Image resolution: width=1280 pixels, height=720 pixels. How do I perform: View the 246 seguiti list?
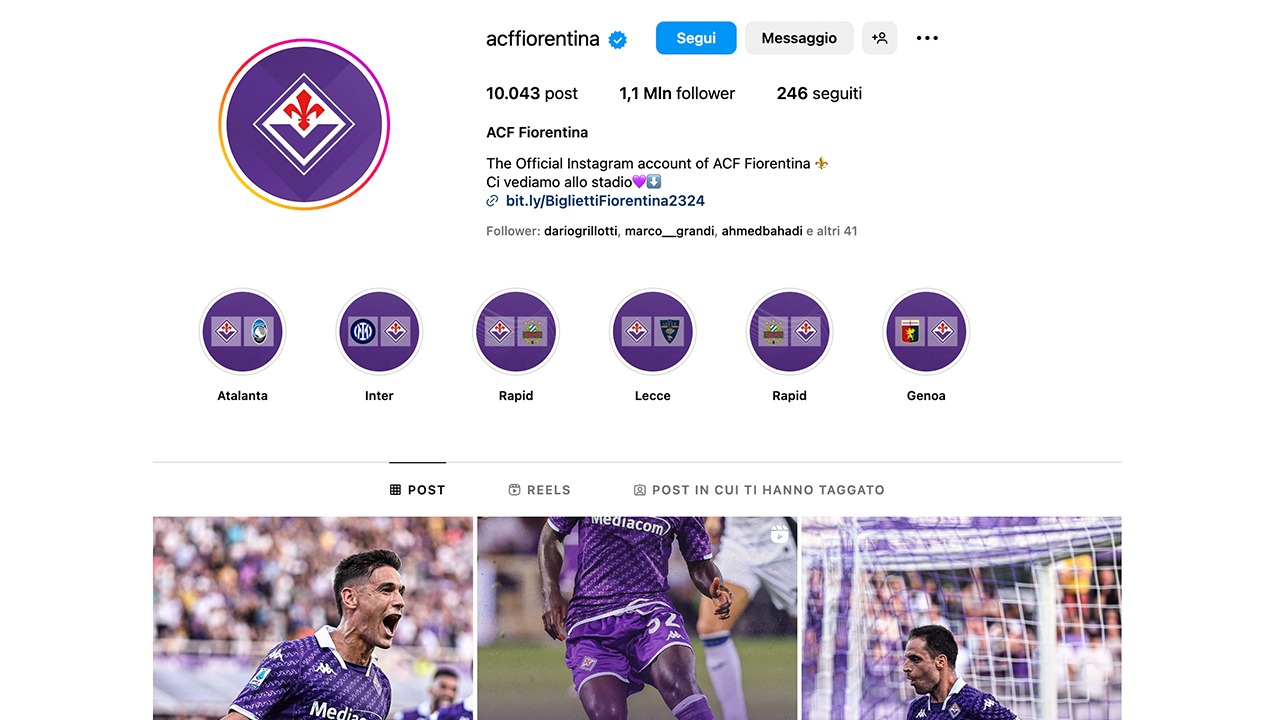click(x=819, y=93)
